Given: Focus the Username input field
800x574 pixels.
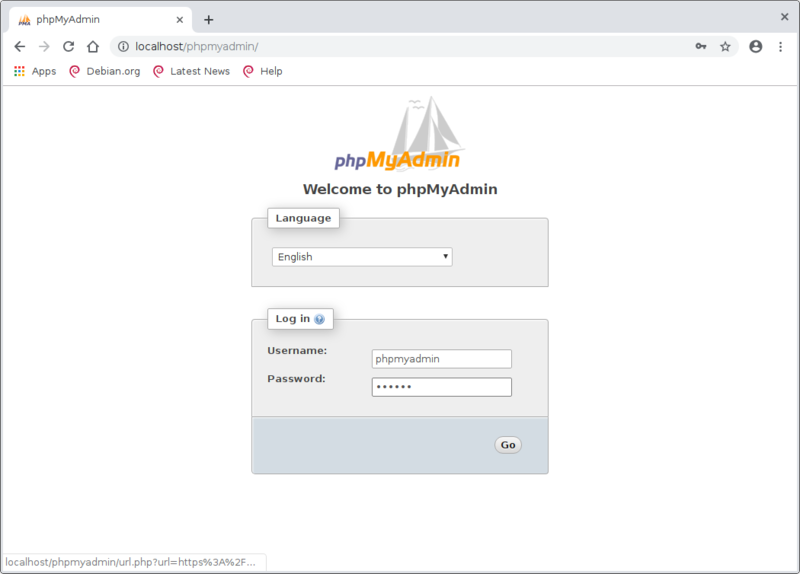Looking at the screenshot, I should 442,359.
